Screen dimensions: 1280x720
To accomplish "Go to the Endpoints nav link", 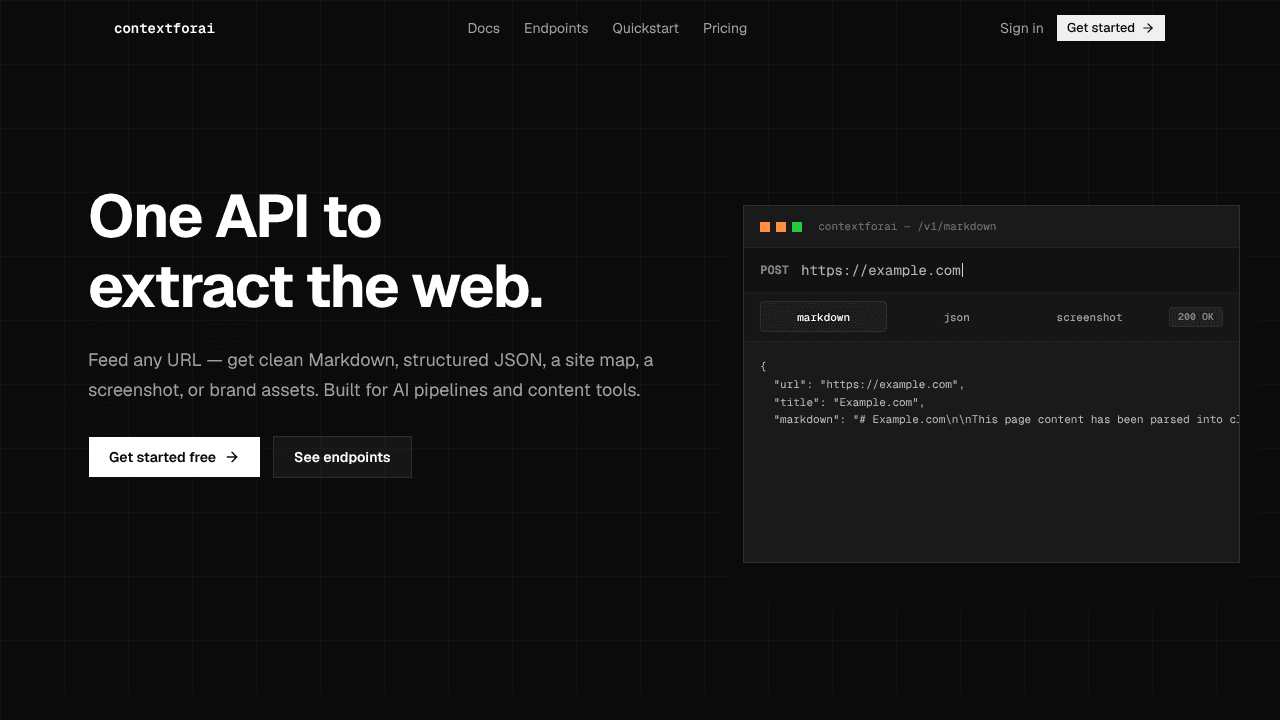I will 556,28.
